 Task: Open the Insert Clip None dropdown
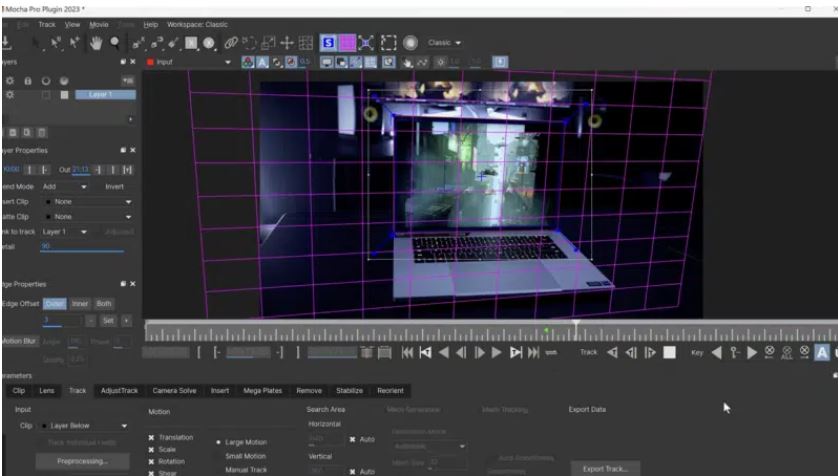click(87, 202)
